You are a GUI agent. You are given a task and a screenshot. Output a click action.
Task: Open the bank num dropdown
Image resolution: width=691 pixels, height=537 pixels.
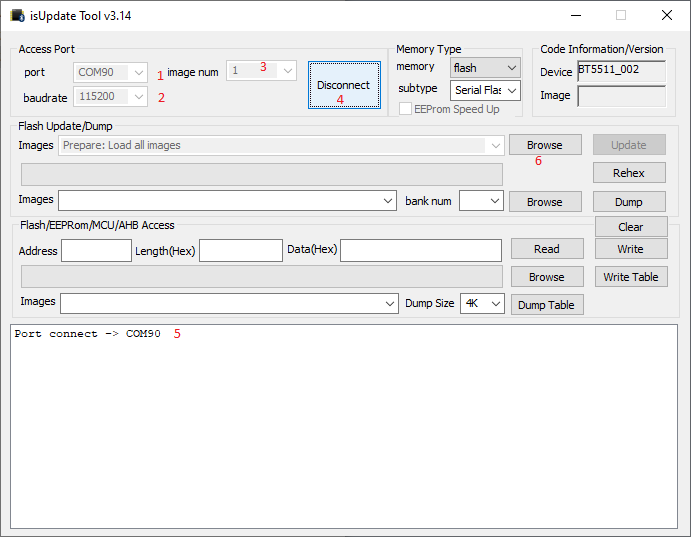[x=481, y=201]
